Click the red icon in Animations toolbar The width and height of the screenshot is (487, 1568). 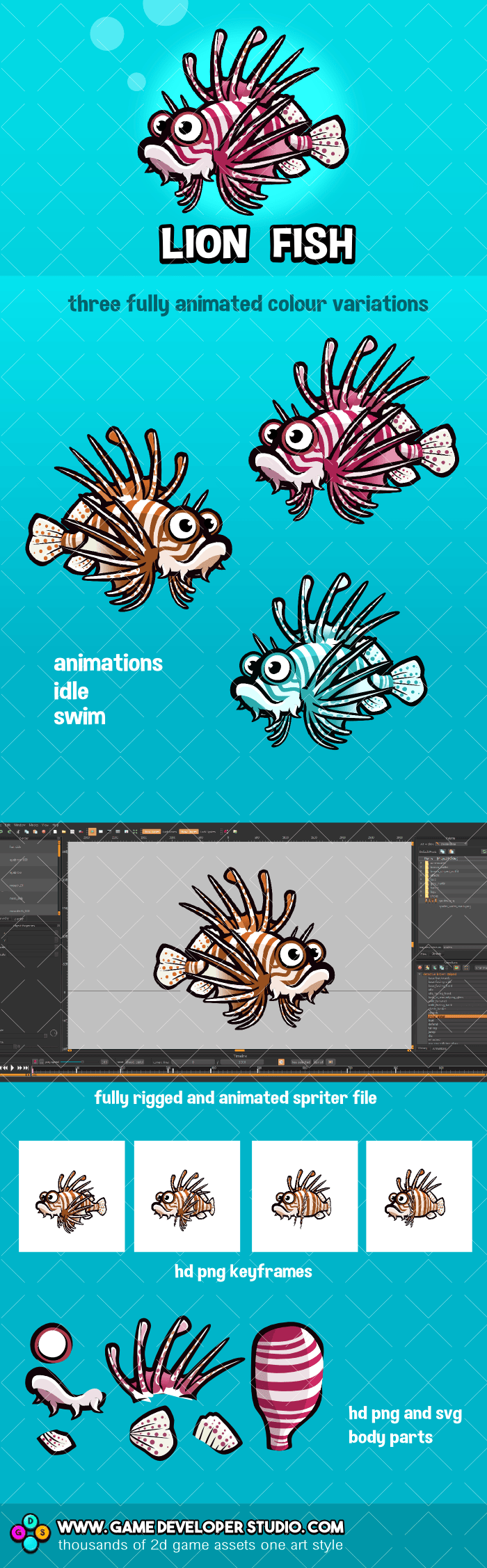420,968
